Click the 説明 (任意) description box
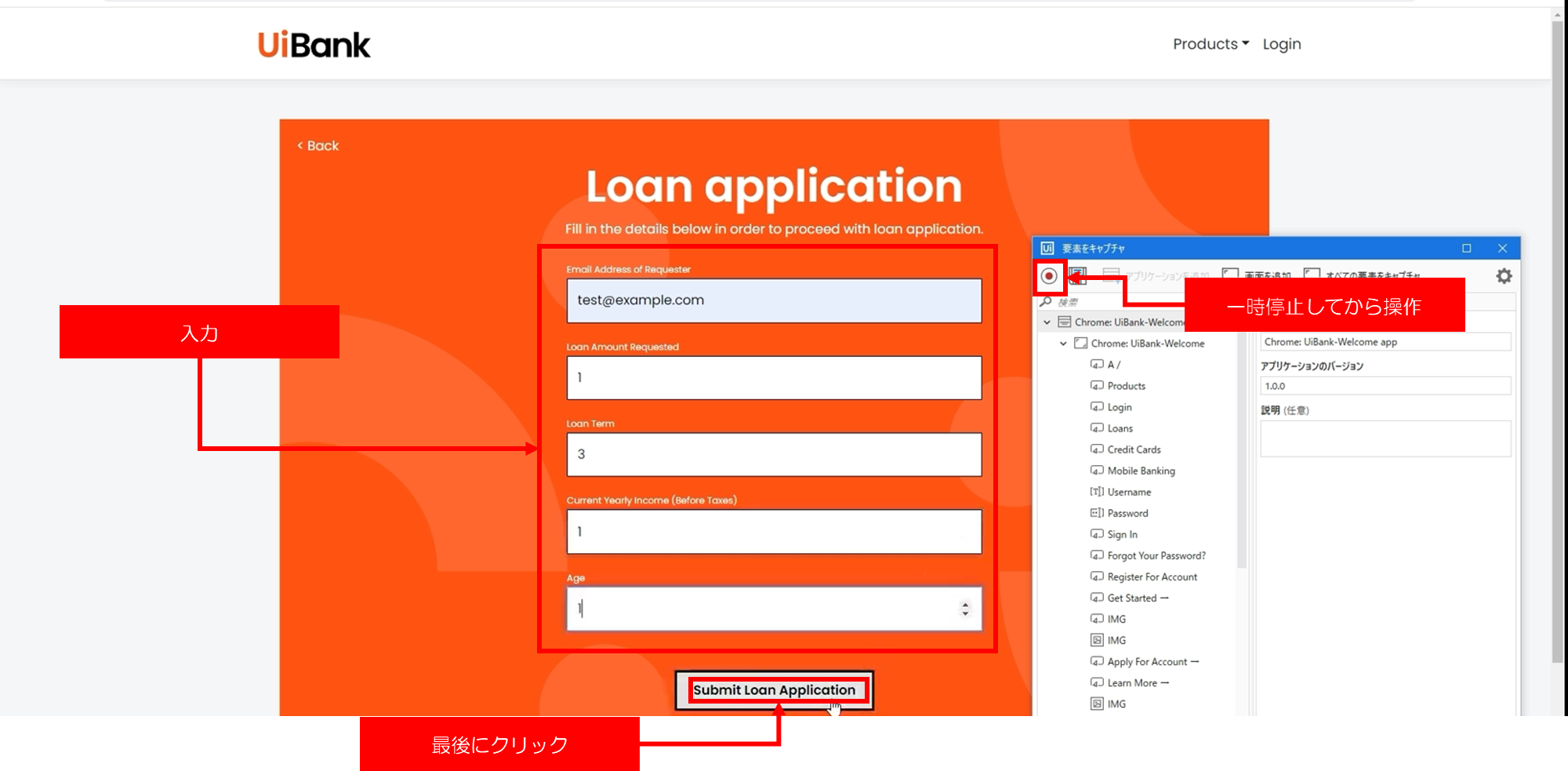Image resolution: width=1568 pixels, height=771 pixels. [1385, 438]
